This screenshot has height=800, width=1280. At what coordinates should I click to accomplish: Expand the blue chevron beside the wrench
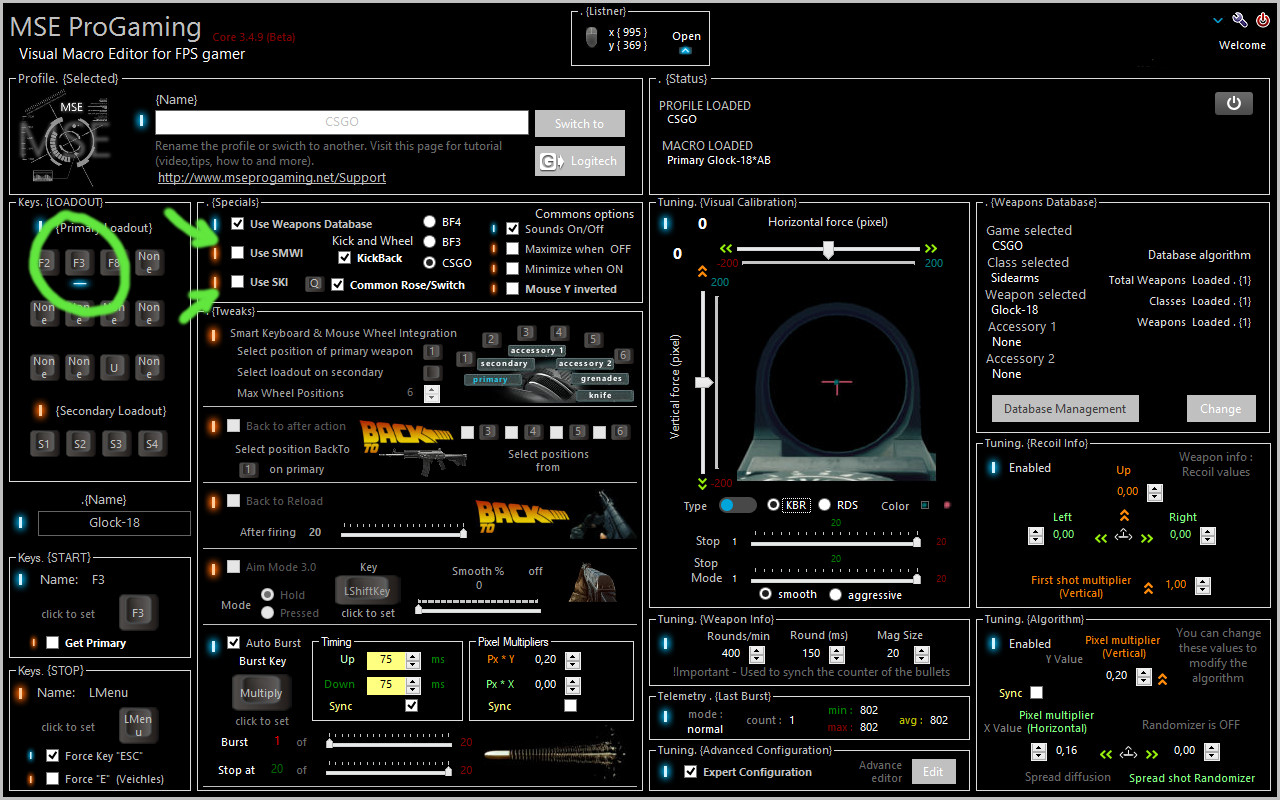[1218, 20]
